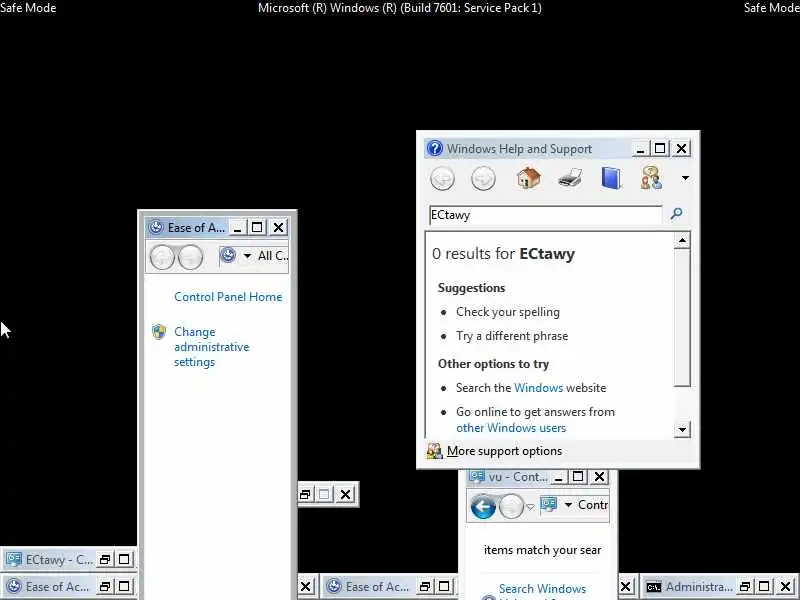
Task: Maximize the vu - Cont... window
Action: tap(578, 477)
